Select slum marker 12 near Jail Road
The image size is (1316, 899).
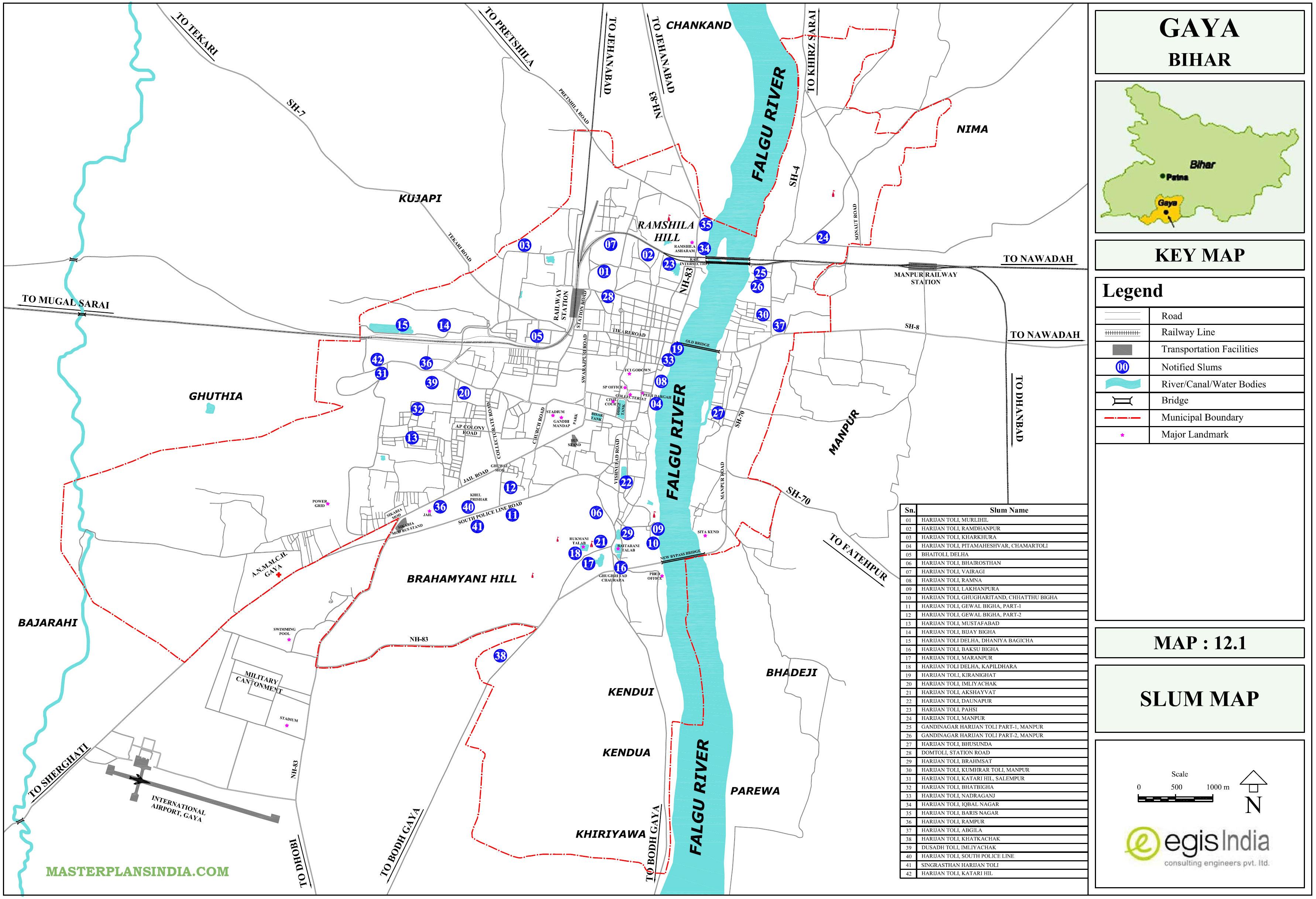point(510,487)
